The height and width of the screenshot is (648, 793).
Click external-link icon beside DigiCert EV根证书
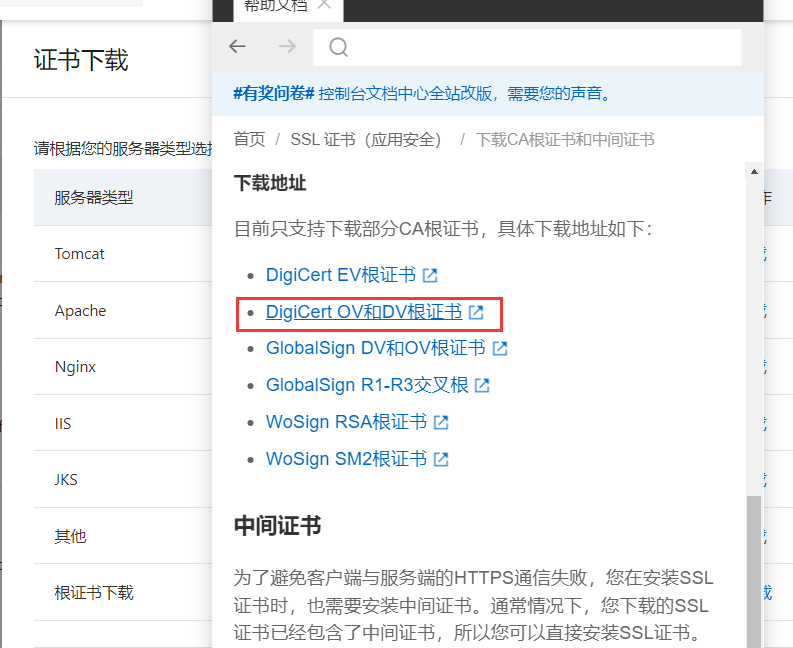tap(430, 276)
